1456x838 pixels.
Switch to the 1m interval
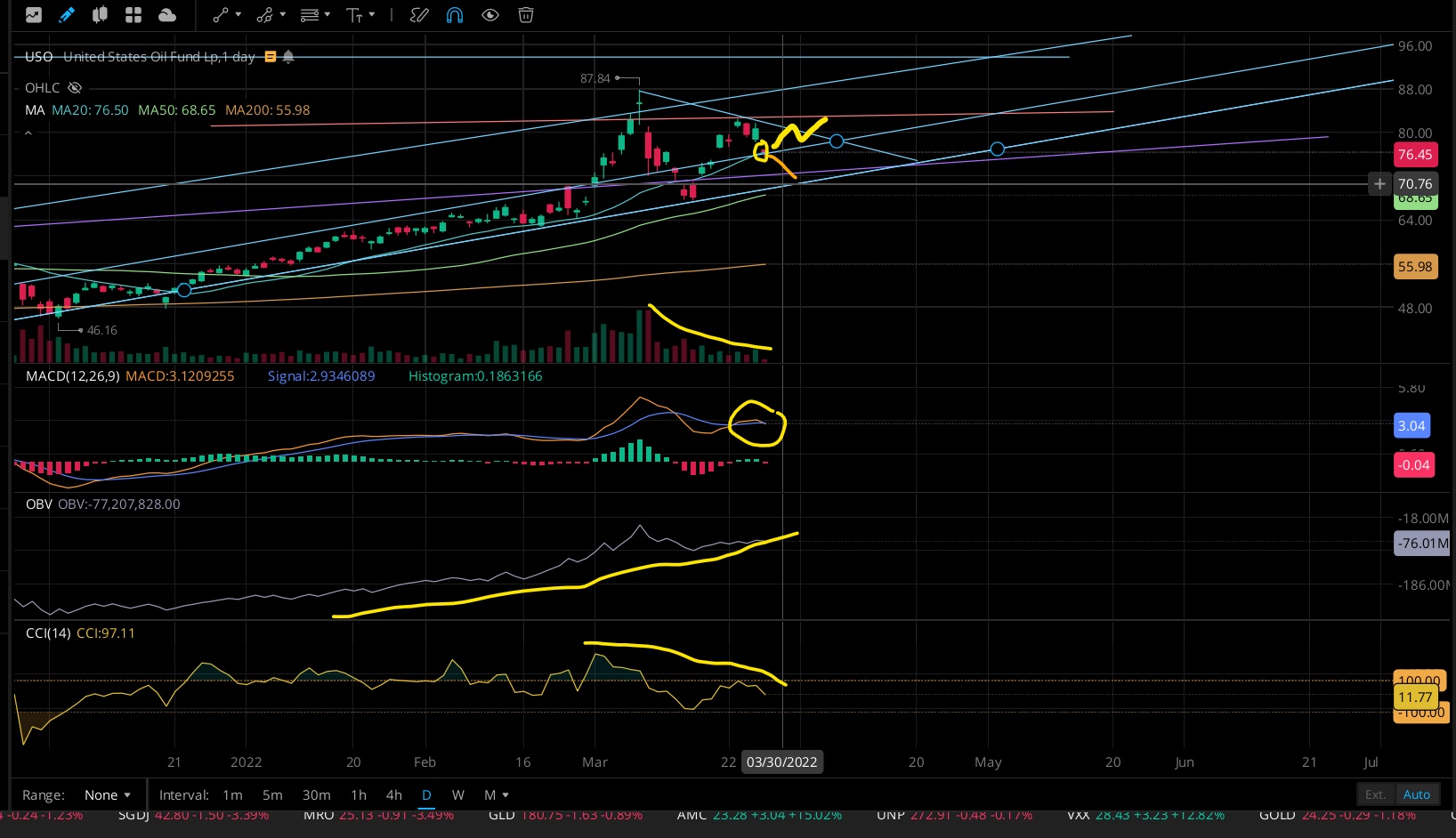click(x=232, y=795)
